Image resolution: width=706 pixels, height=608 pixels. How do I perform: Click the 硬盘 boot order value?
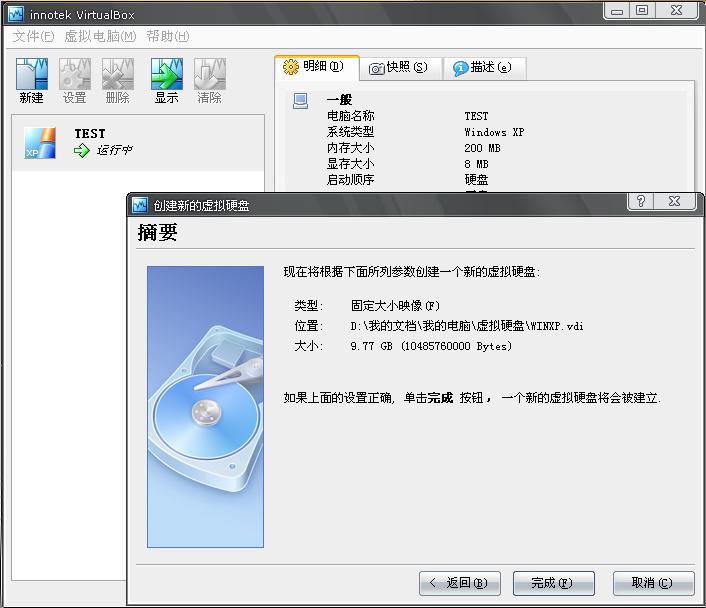476,180
